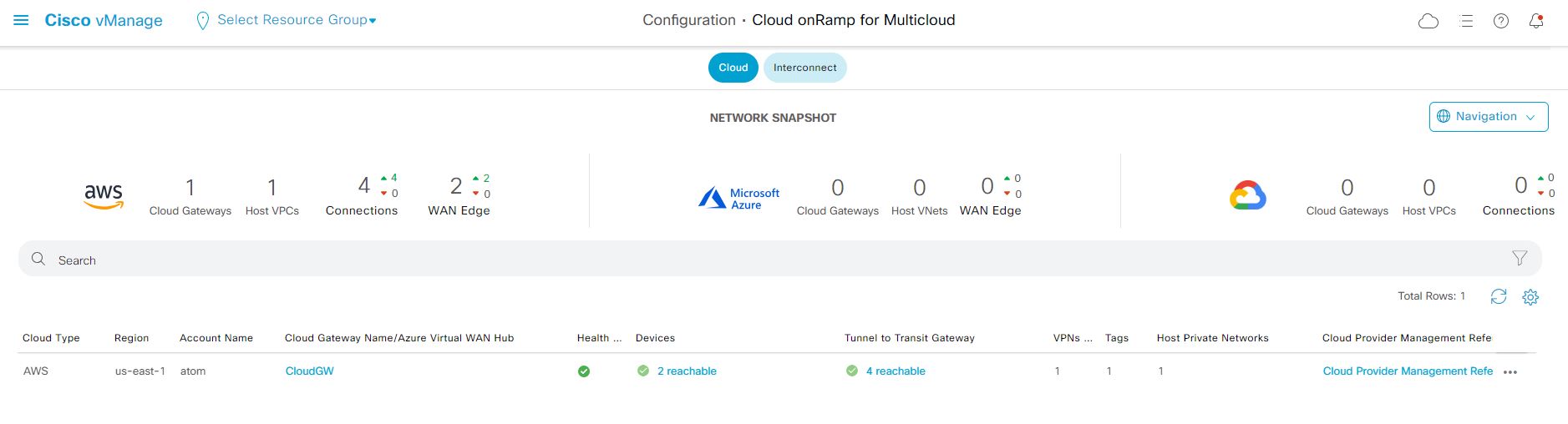Sort by Account Name column header

[216, 338]
